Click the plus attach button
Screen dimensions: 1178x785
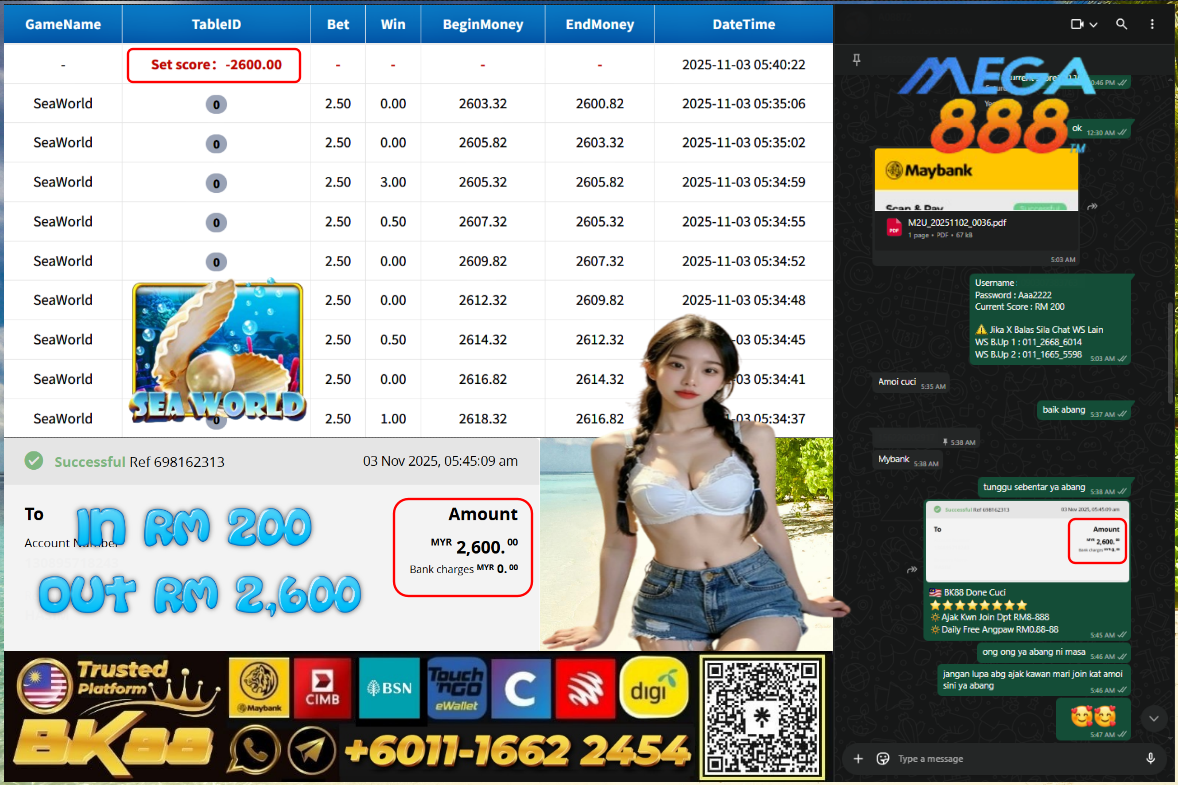coord(857,759)
